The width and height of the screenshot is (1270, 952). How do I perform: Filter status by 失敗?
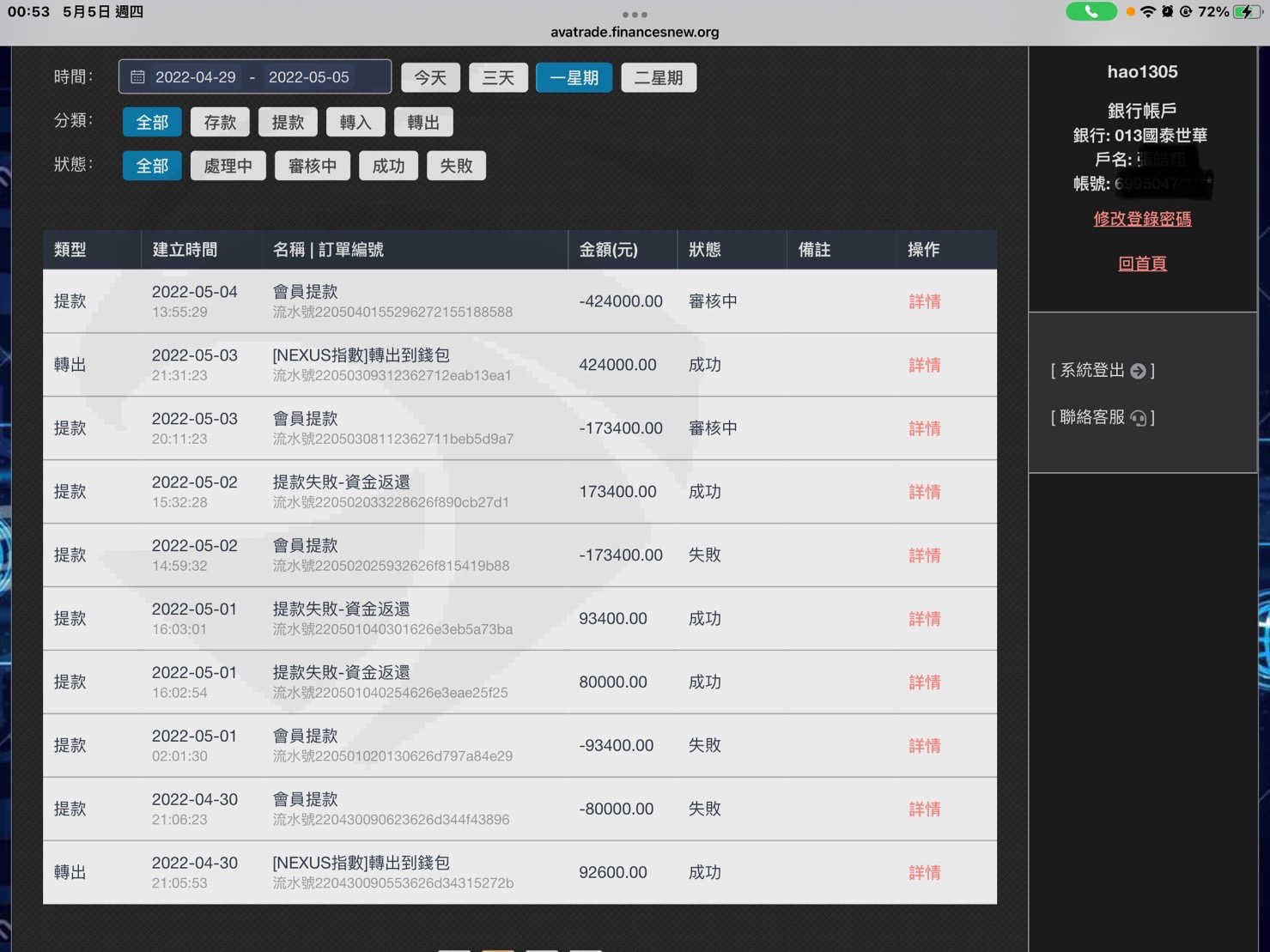tap(456, 166)
